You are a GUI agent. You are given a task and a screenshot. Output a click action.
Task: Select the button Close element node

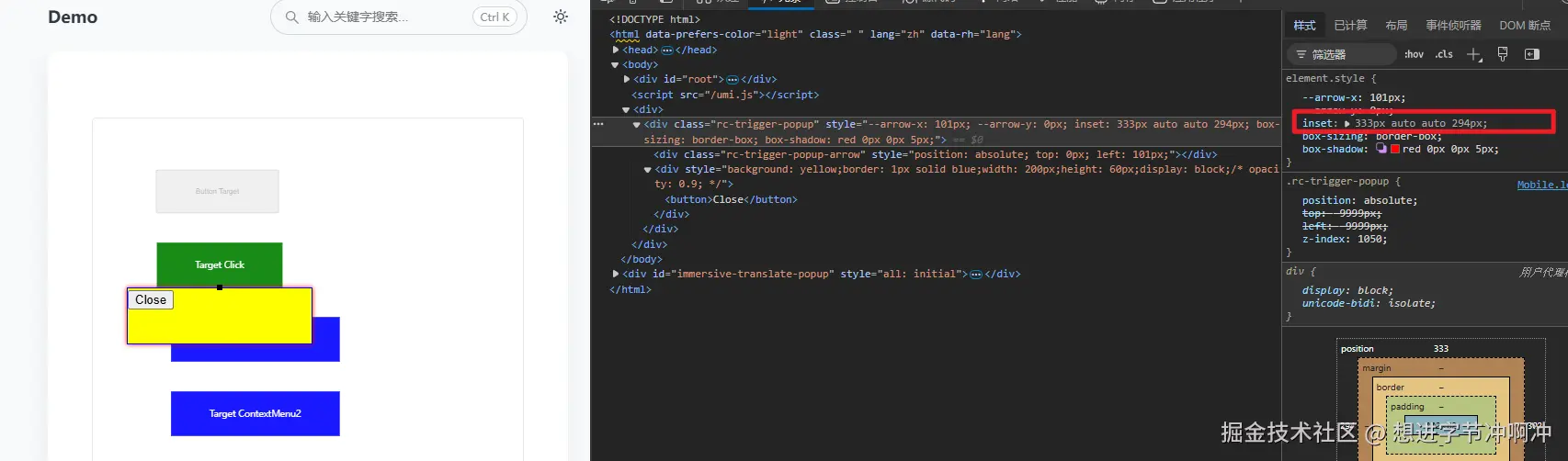(732, 199)
